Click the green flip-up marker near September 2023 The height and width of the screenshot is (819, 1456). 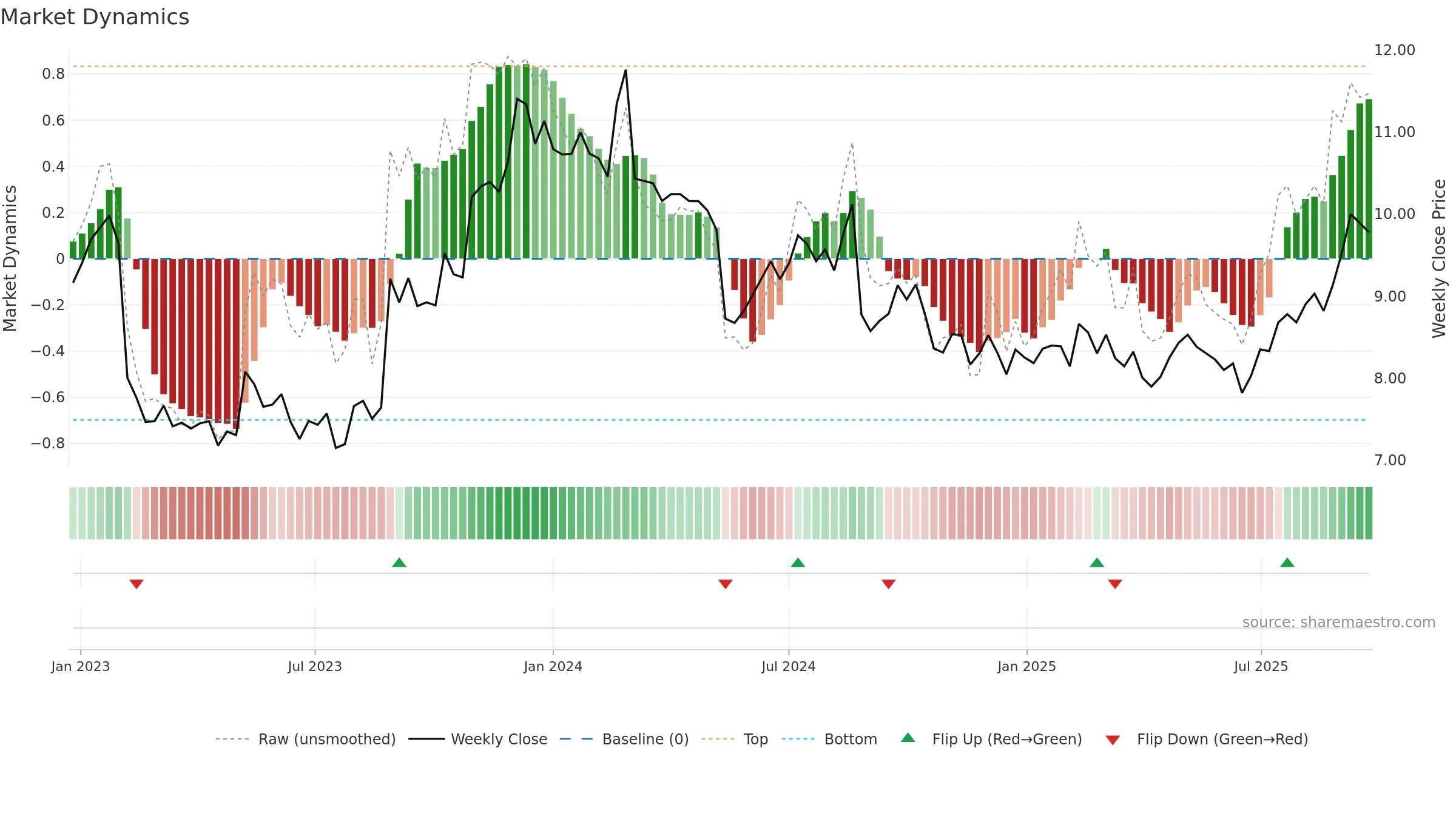[x=399, y=562]
